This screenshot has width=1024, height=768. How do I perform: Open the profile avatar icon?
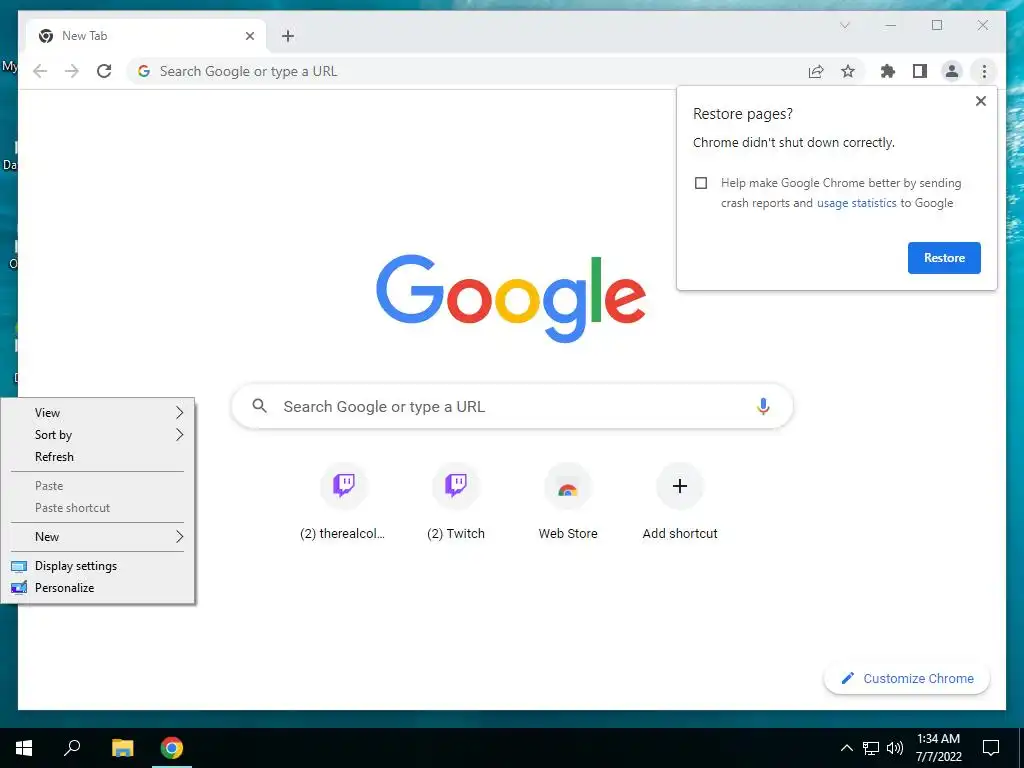tap(952, 71)
